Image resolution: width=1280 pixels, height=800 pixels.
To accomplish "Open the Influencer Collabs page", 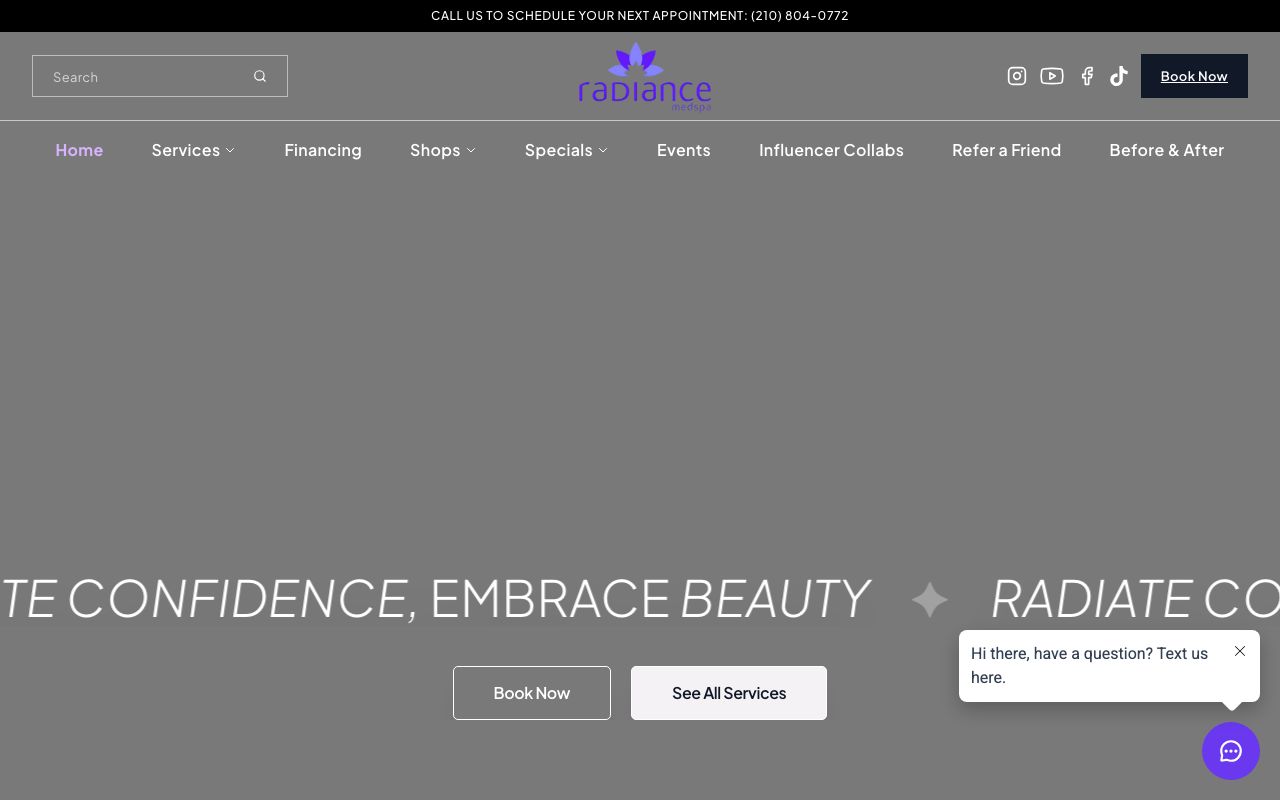I will tap(831, 150).
